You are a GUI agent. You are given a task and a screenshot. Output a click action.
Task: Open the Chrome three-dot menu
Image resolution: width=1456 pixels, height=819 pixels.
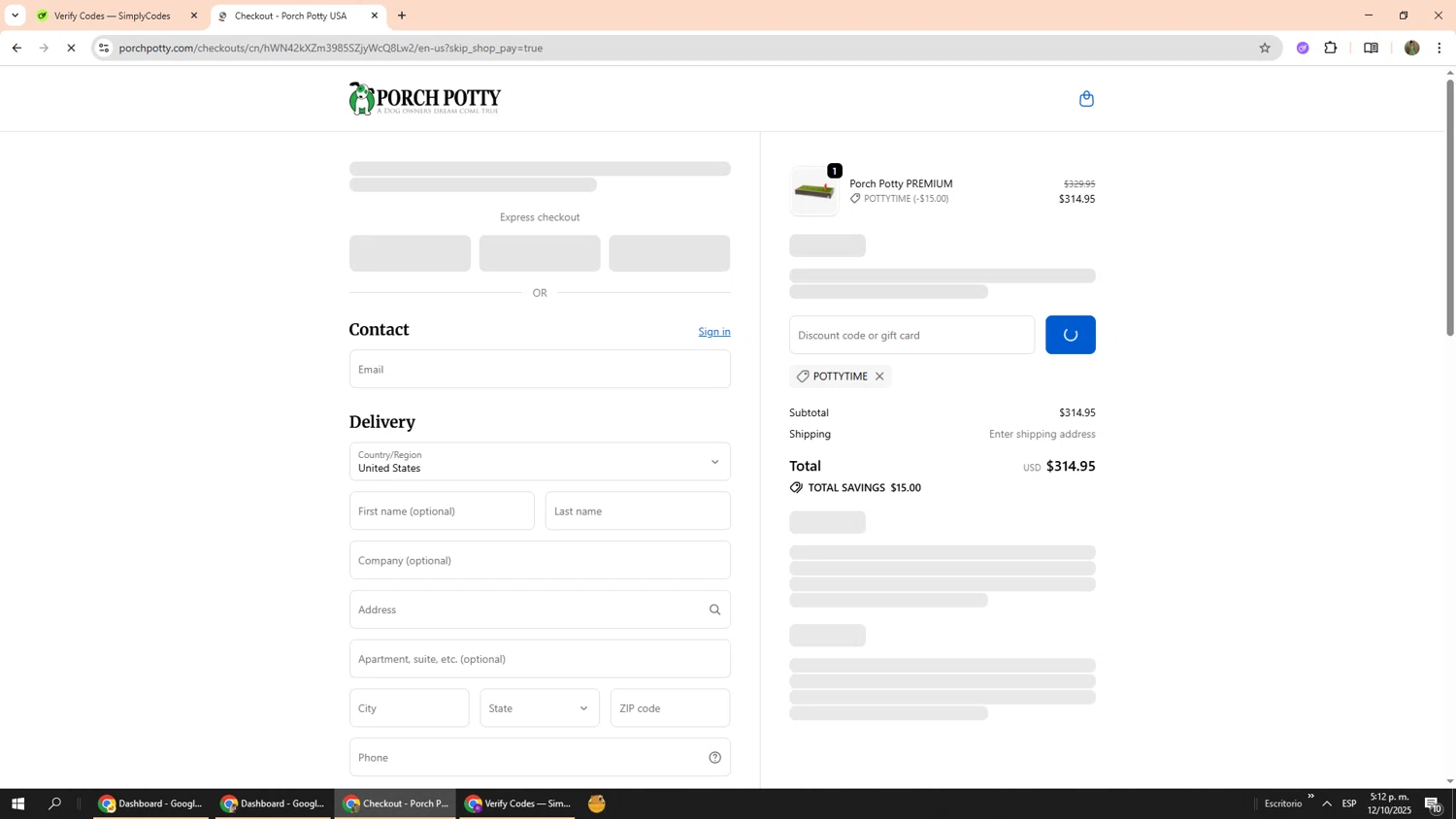pyautogui.click(x=1439, y=48)
